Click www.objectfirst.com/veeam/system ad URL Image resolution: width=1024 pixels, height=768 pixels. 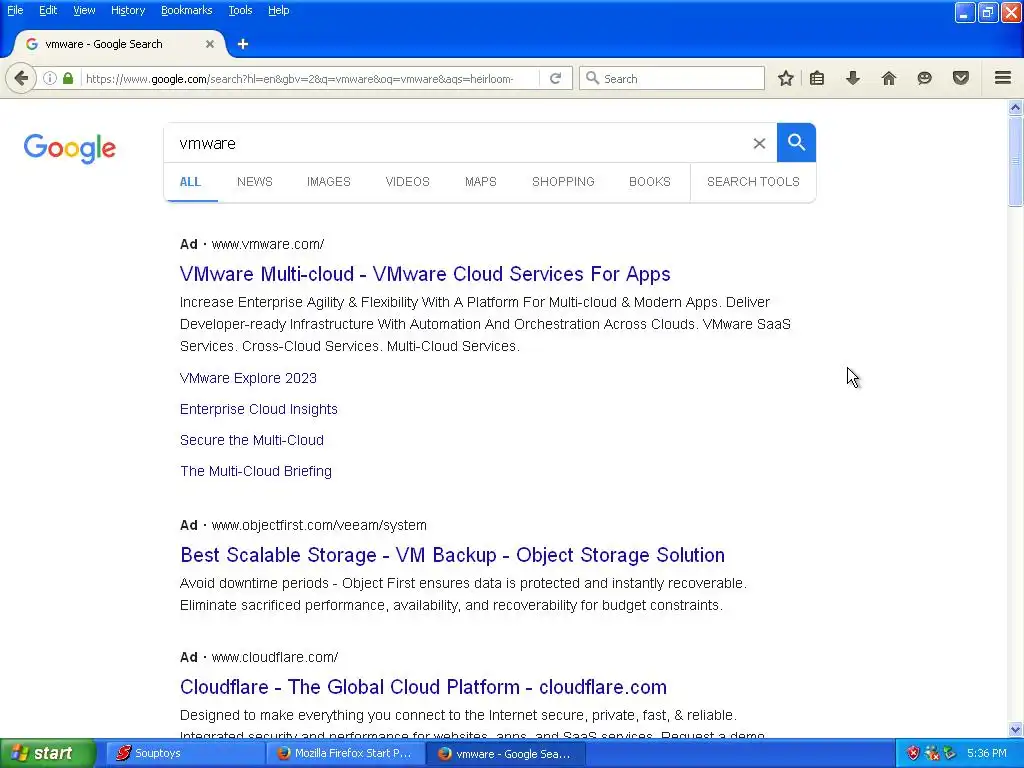[x=319, y=525]
